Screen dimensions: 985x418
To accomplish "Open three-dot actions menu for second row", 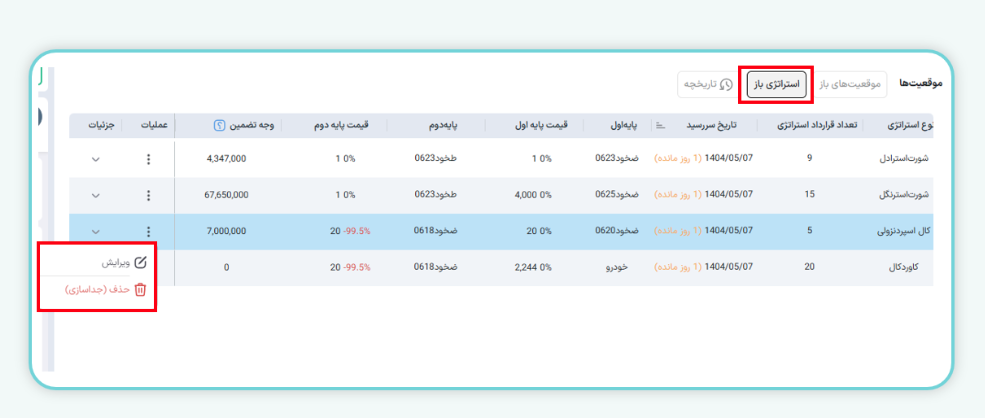I will tap(148, 196).
